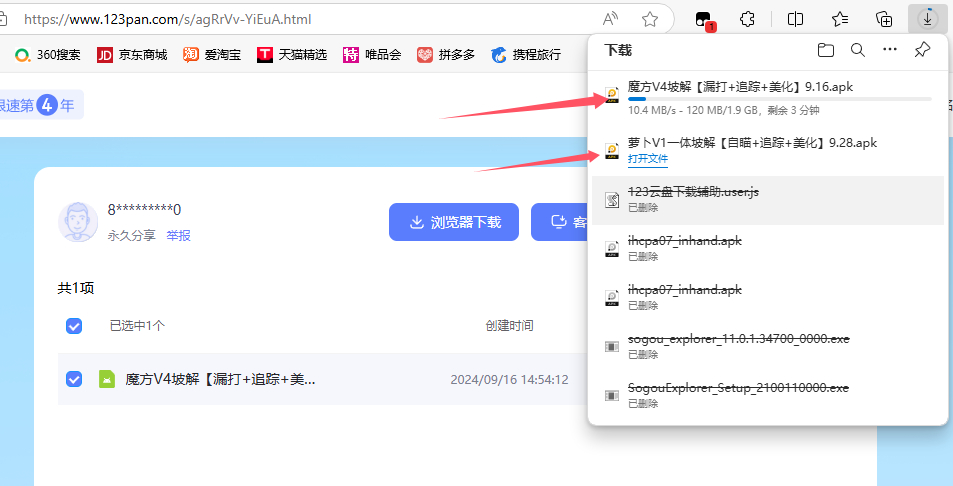Open 天猫精选 bookmark

(292, 55)
